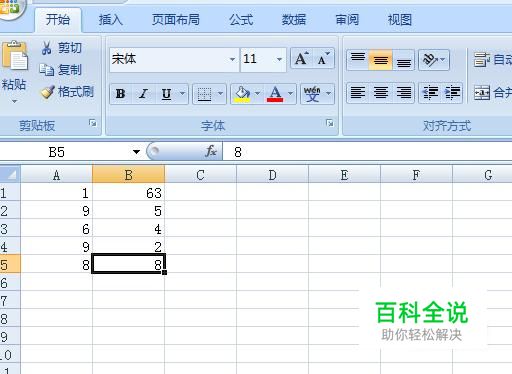
Task: Click the fill handle of cell B5
Action: (x=164, y=272)
